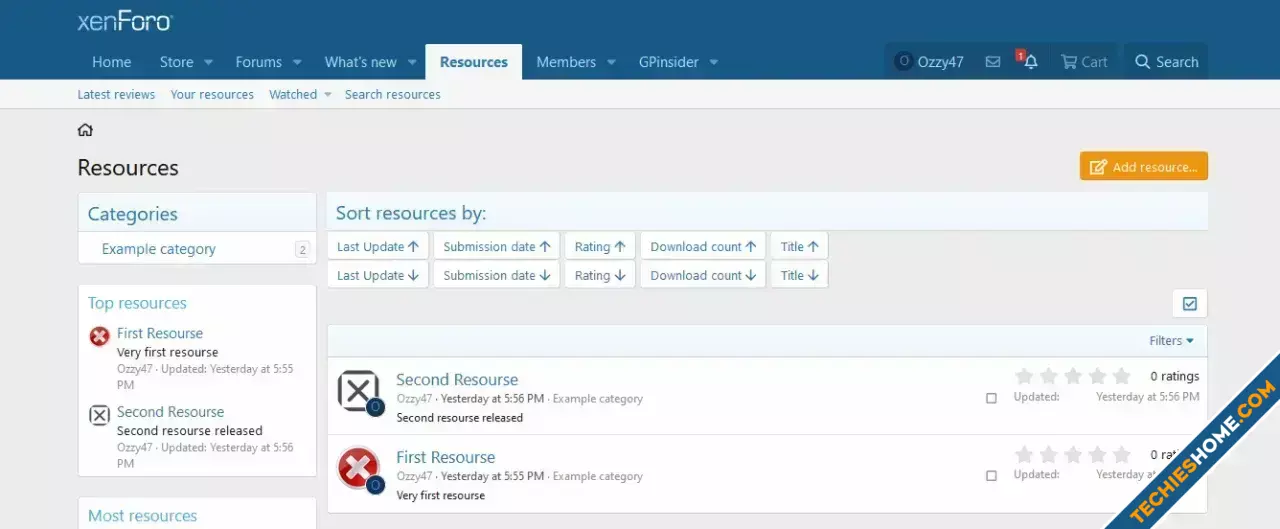Screen dimensions: 1280x529
Task: Open Second Resourse title in the resource list
Action: [457, 380]
